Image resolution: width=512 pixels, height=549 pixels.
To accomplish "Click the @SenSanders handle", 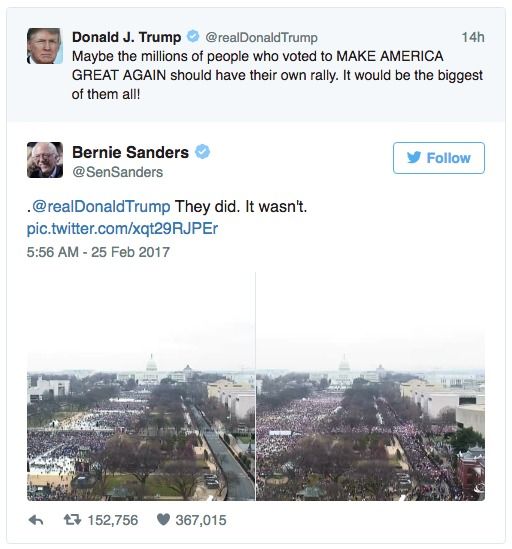I will (118, 172).
